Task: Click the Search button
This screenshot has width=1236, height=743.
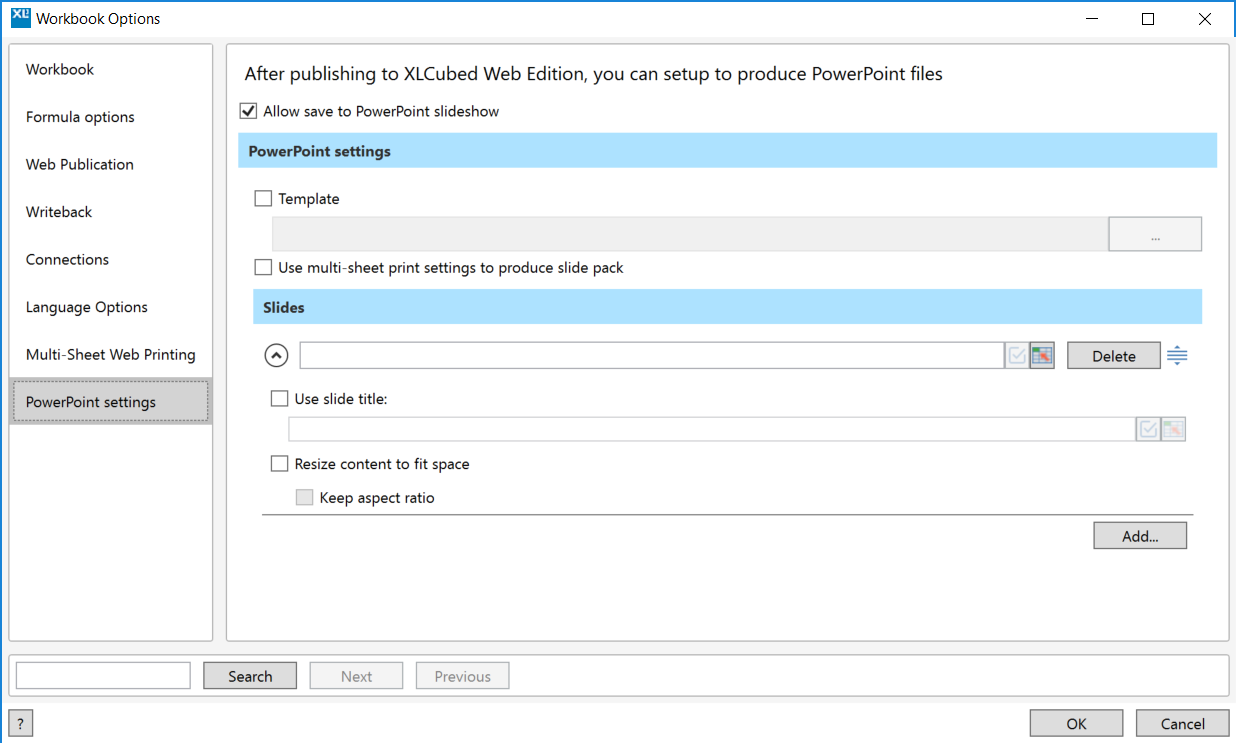Action: tap(250, 676)
